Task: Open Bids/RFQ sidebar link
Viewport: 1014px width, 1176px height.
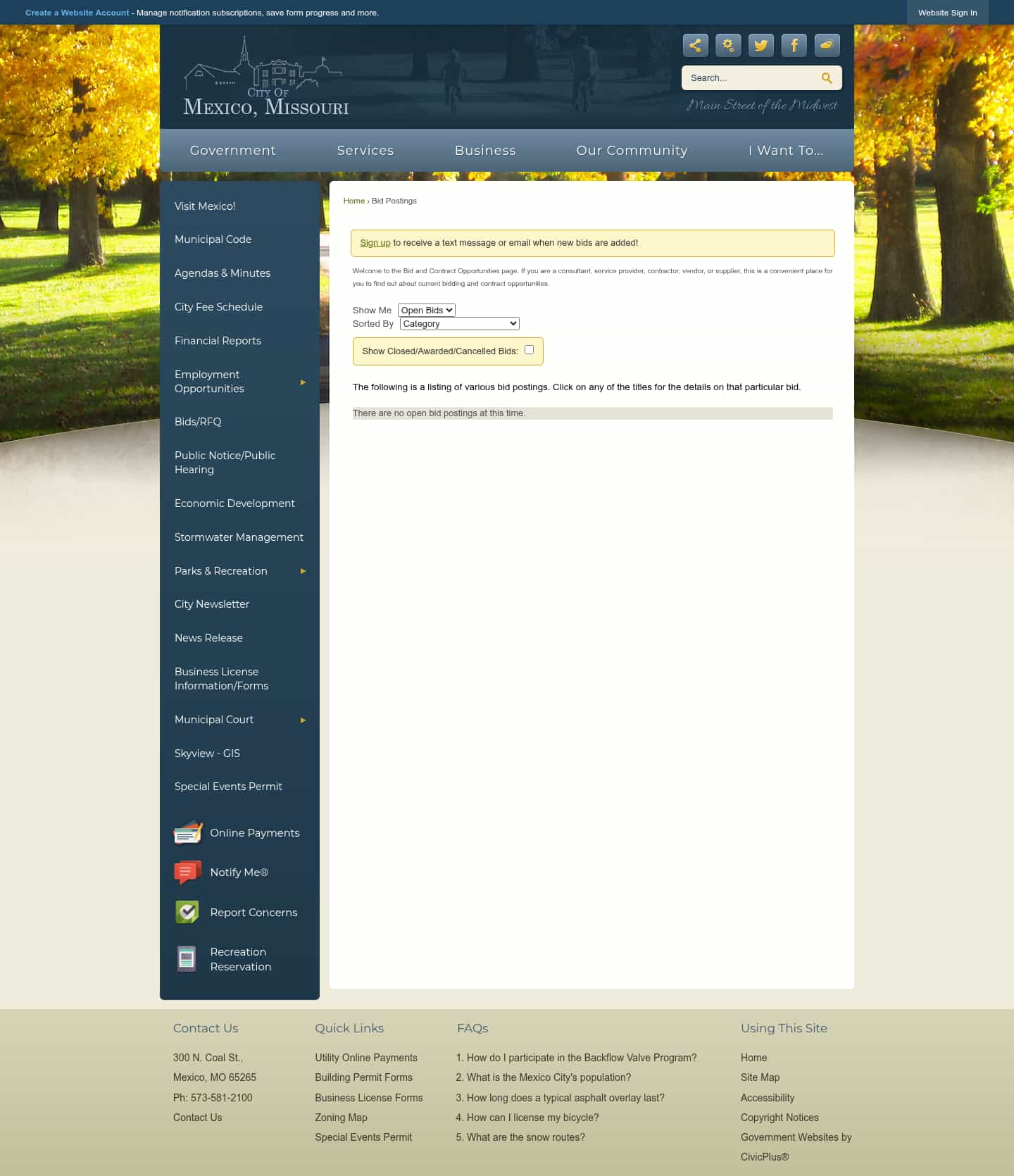Action: click(198, 422)
